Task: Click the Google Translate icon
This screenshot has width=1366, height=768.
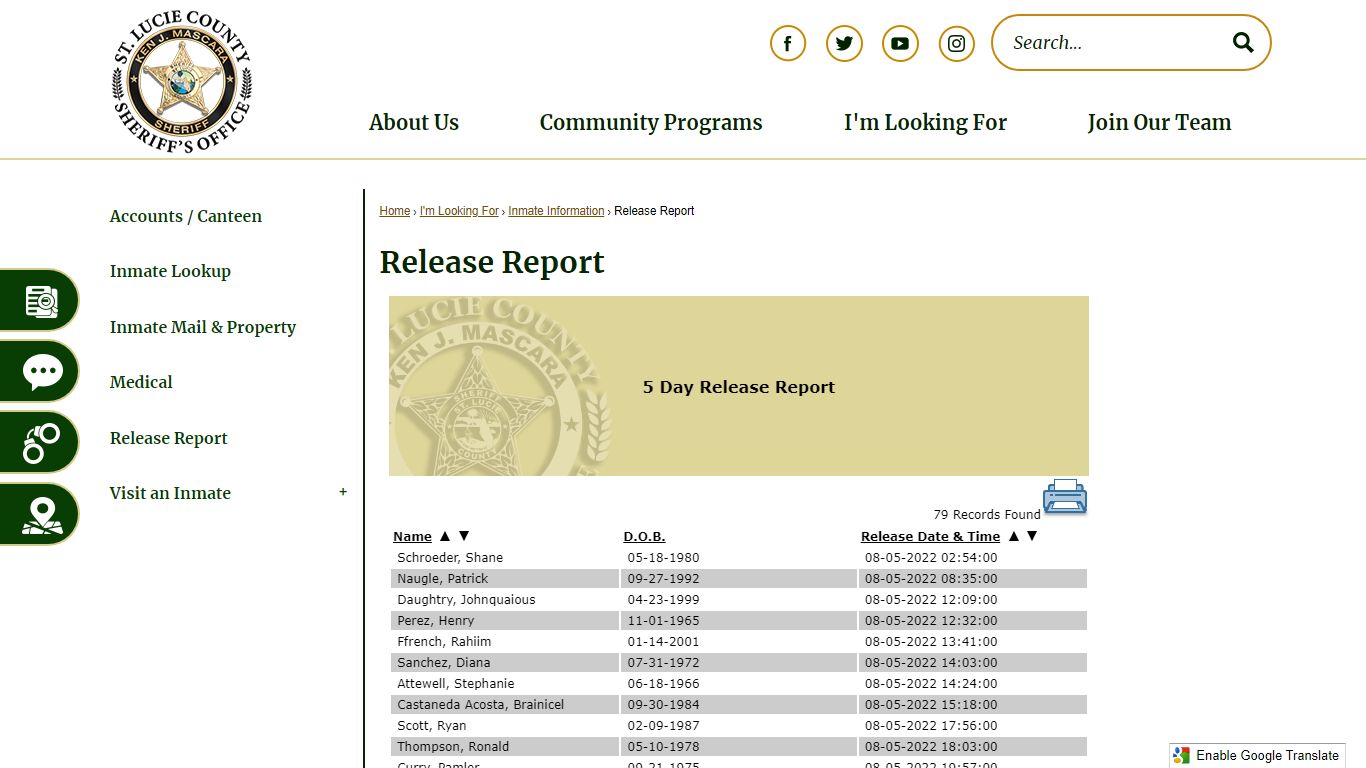Action: (1182, 756)
